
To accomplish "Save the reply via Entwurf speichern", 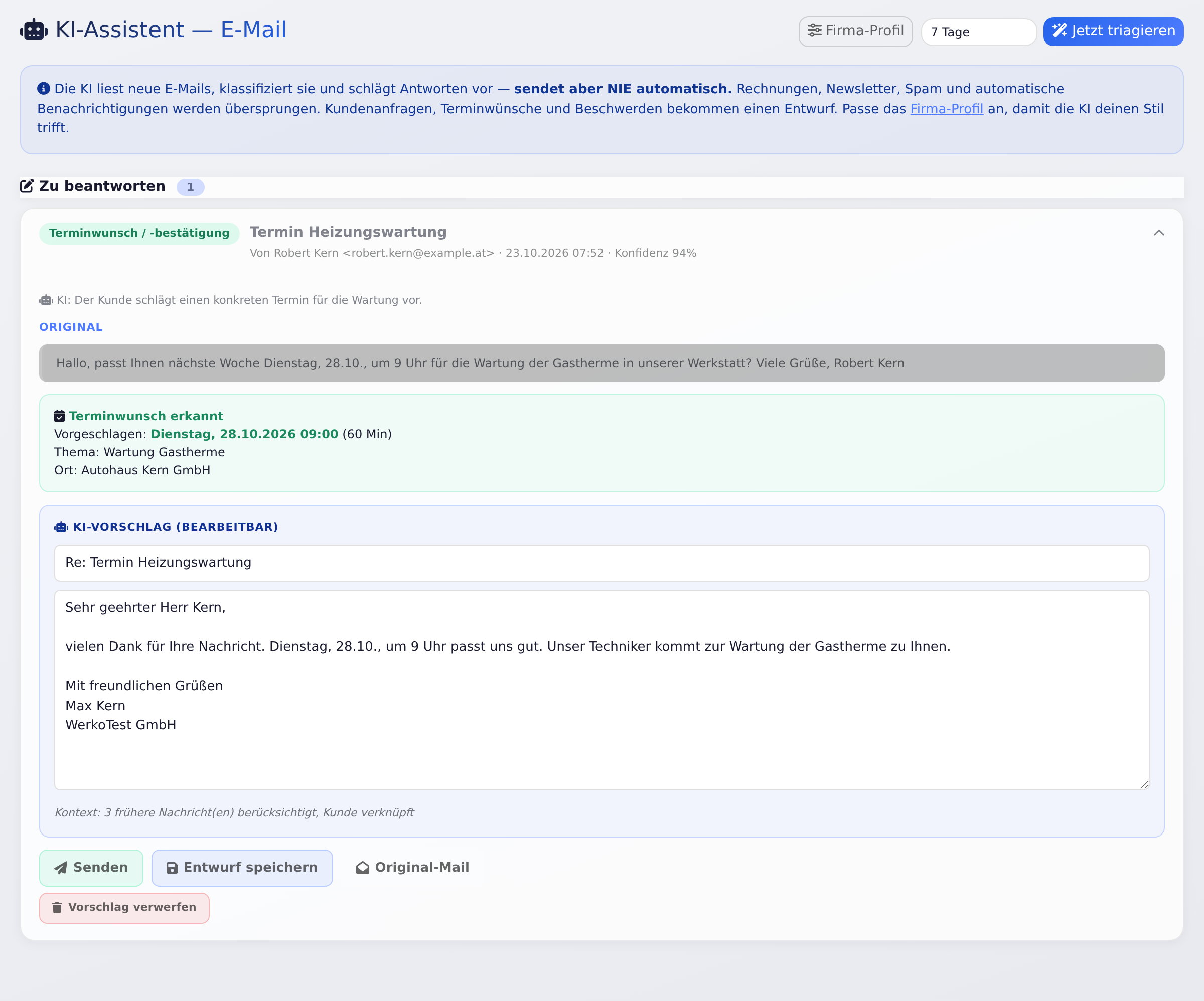I will pyautogui.click(x=242, y=868).
